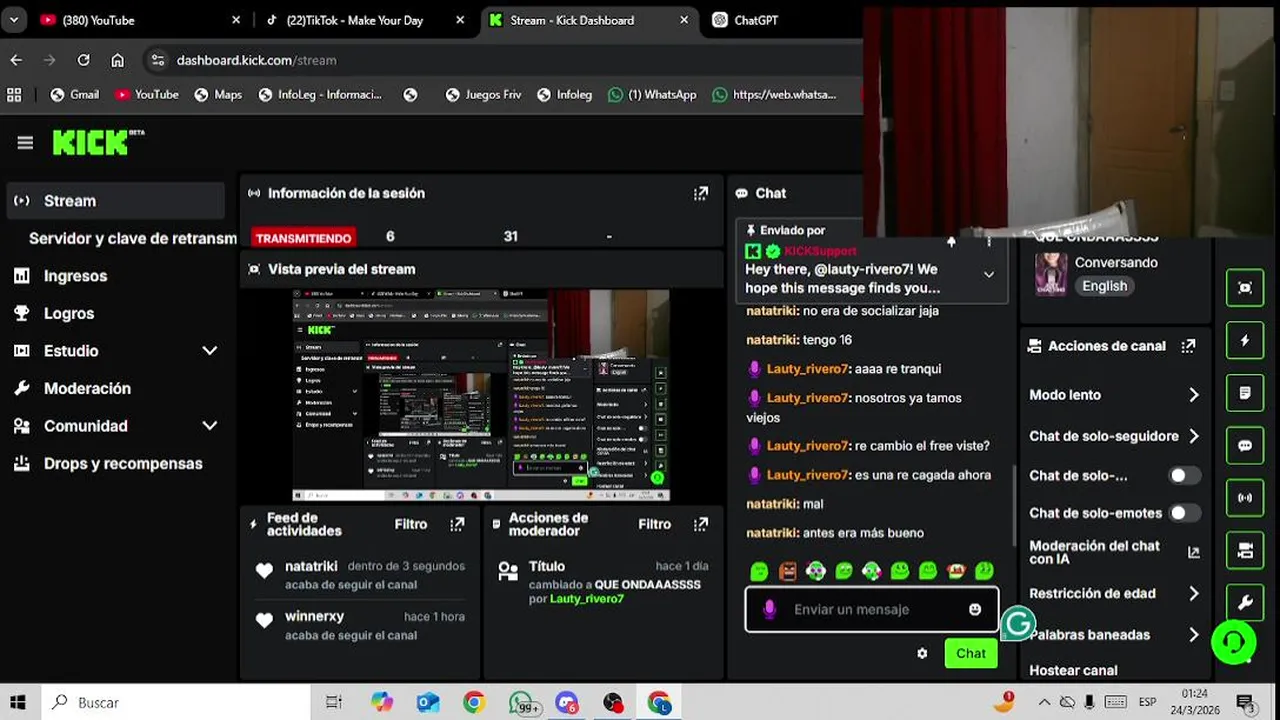Open Moderación del chat con IA external link
The width and height of the screenshot is (1280, 720).
(1193, 552)
